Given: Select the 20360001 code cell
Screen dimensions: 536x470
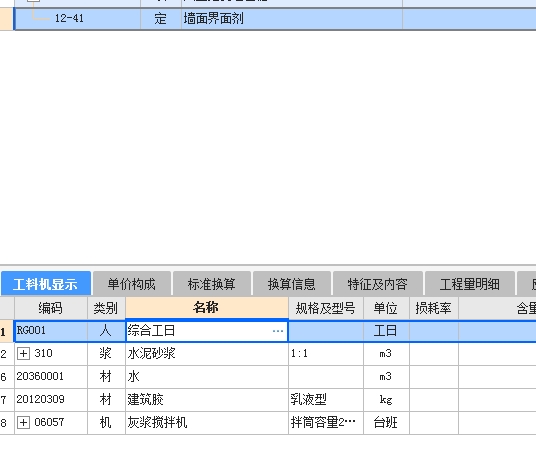Looking at the screenshot, I should coord(51,377).
